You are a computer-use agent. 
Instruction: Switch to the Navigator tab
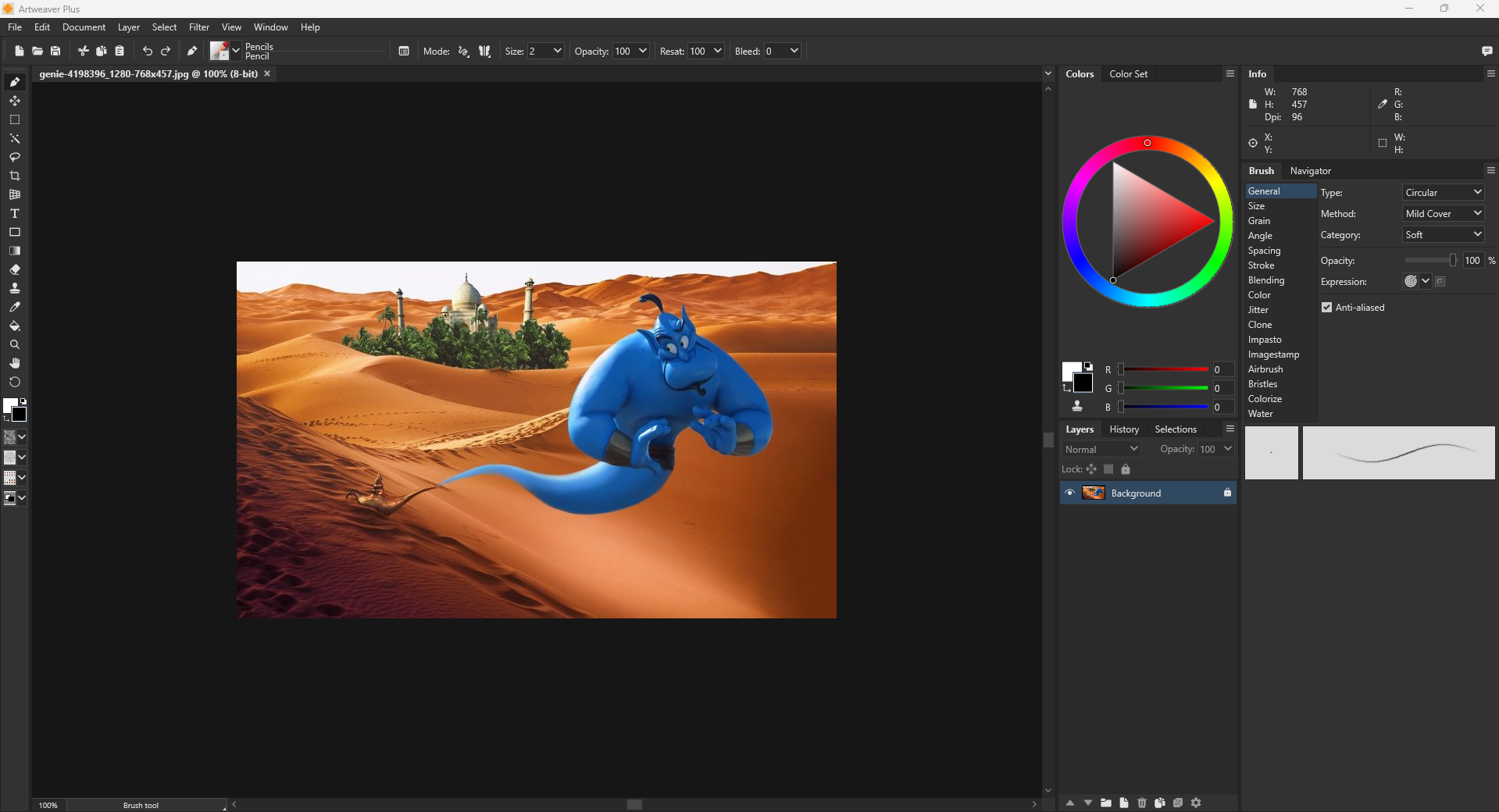click(x=1311, y=171)
